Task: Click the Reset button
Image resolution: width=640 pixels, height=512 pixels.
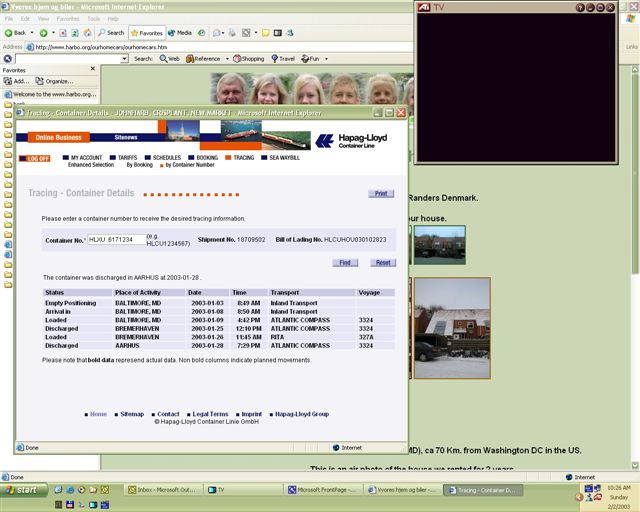Action: [383, 263]
